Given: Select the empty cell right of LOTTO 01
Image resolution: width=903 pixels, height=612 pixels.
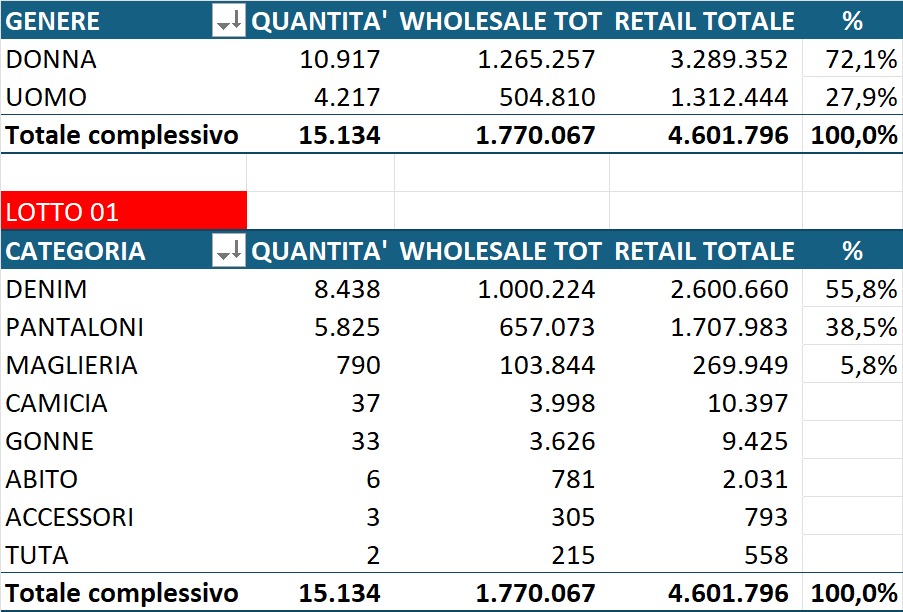Looking at the screenshot, I should pyautogui.click(x=320, y=212).
